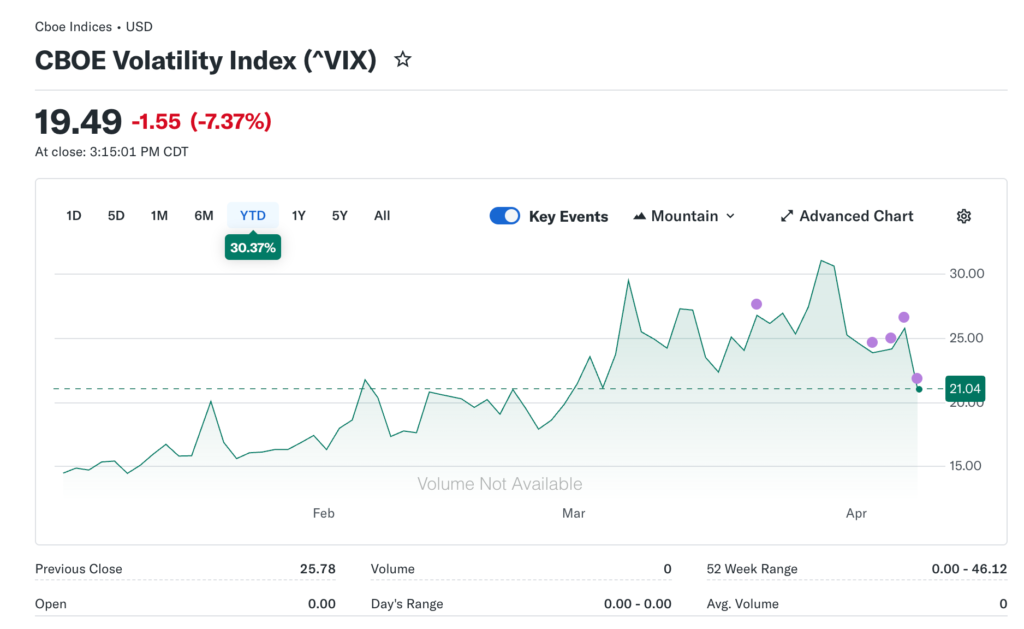Select the 5D time range tab
This screenshot has width=1024, height=629.
[116, 216]
